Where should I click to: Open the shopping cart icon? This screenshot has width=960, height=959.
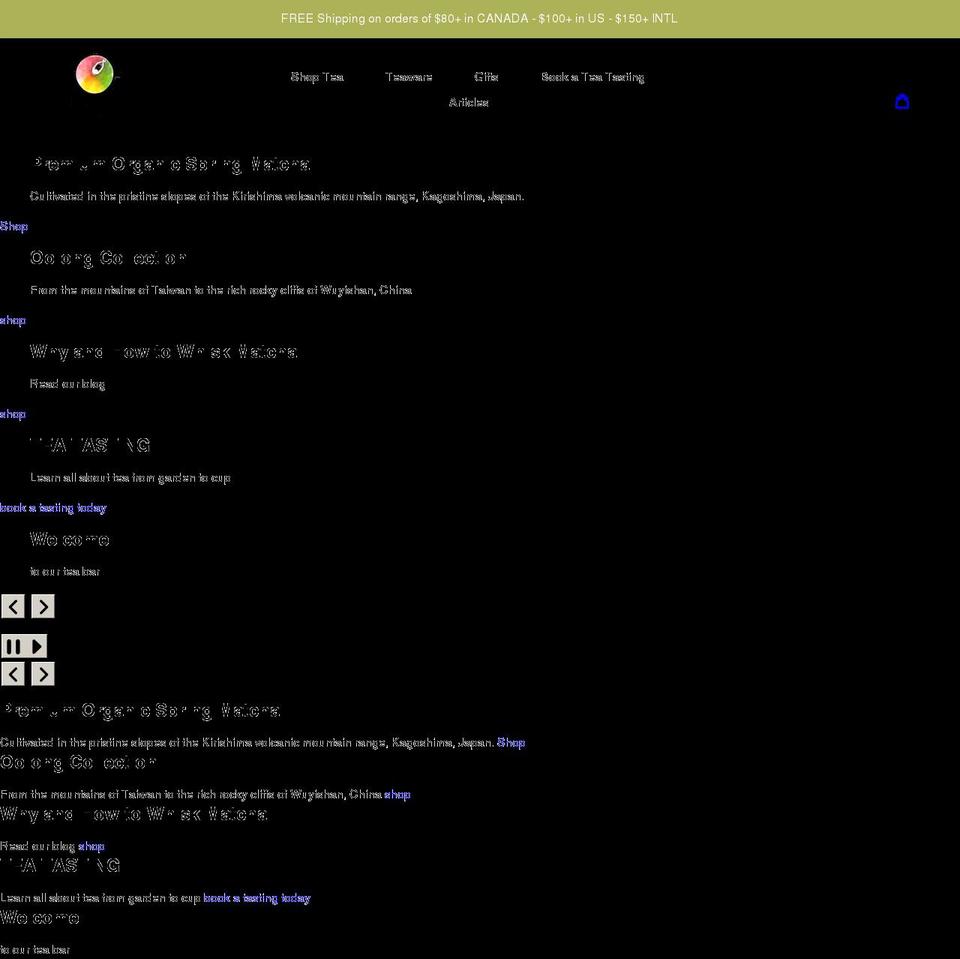[903, 101]
